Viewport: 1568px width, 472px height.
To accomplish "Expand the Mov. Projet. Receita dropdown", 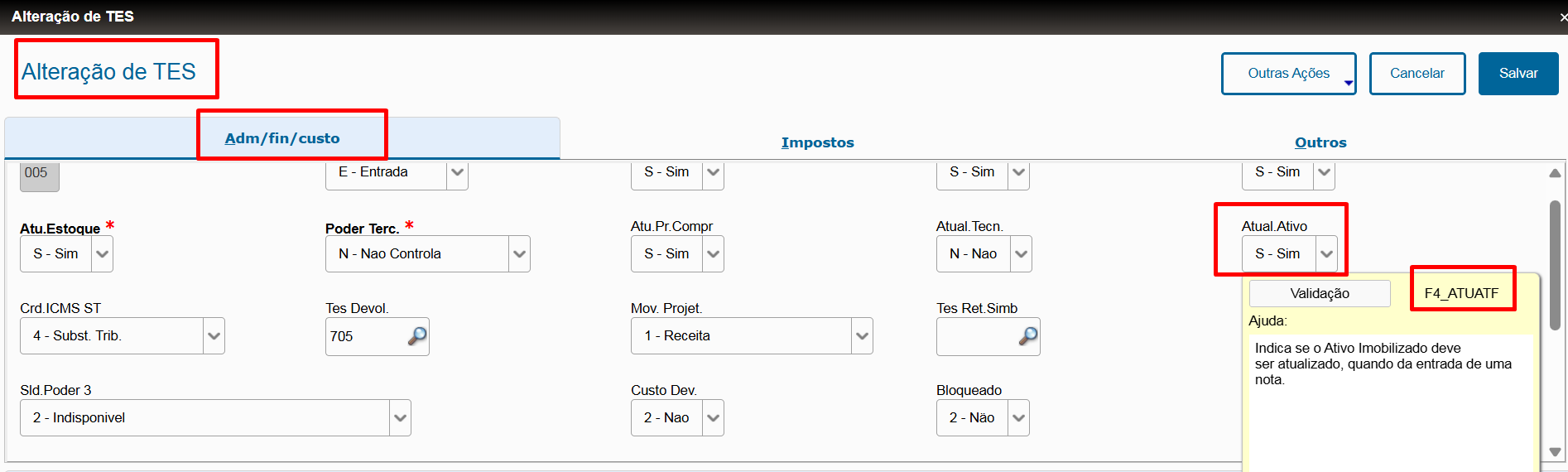I will point(862,336).
